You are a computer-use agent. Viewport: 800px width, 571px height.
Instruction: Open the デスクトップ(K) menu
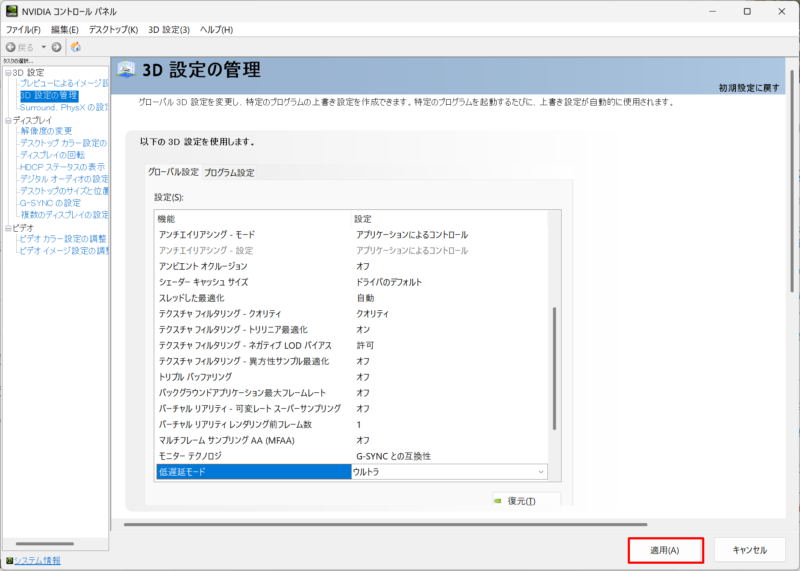113,30
